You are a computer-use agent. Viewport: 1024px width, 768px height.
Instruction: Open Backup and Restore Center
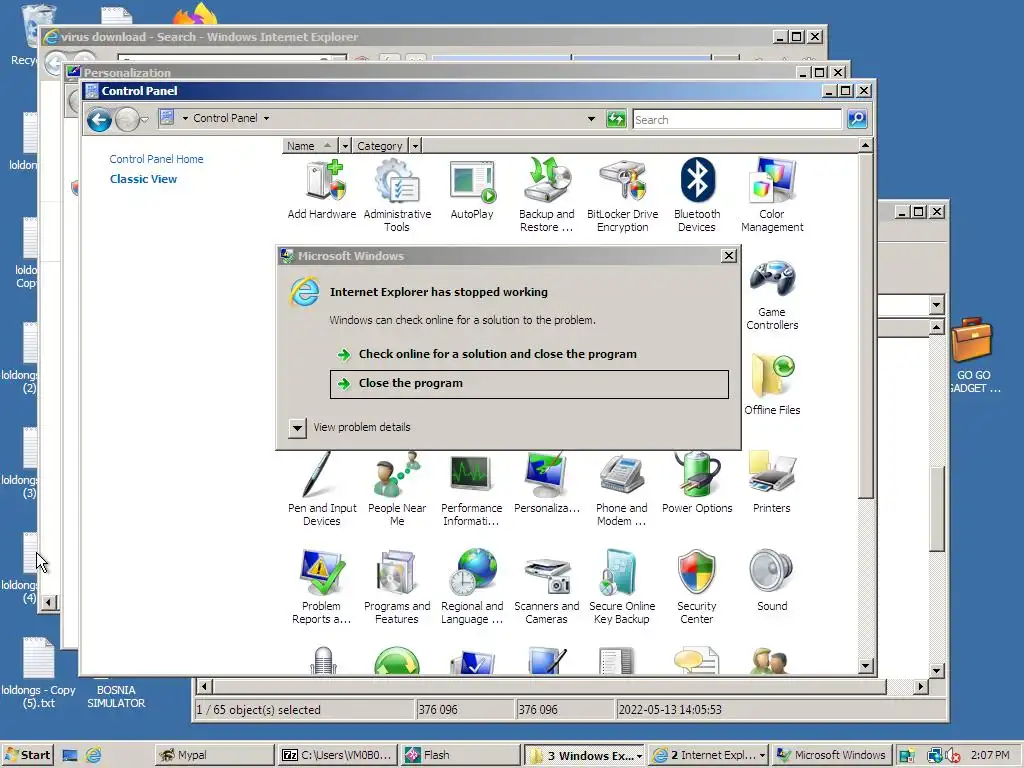coord(547,195)
